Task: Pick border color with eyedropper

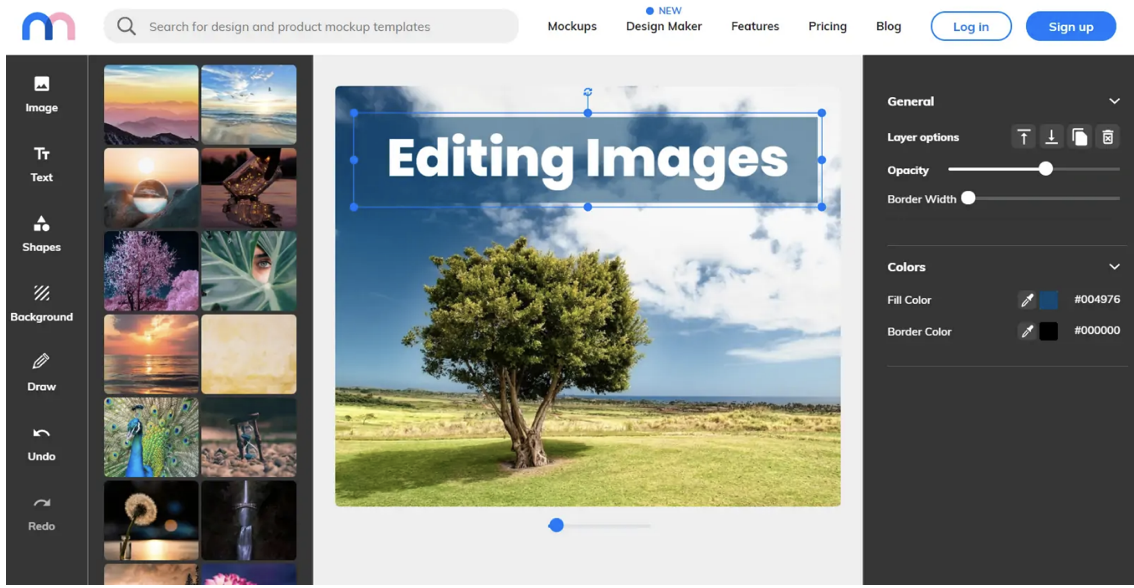Action: [x=1026, y=331]
